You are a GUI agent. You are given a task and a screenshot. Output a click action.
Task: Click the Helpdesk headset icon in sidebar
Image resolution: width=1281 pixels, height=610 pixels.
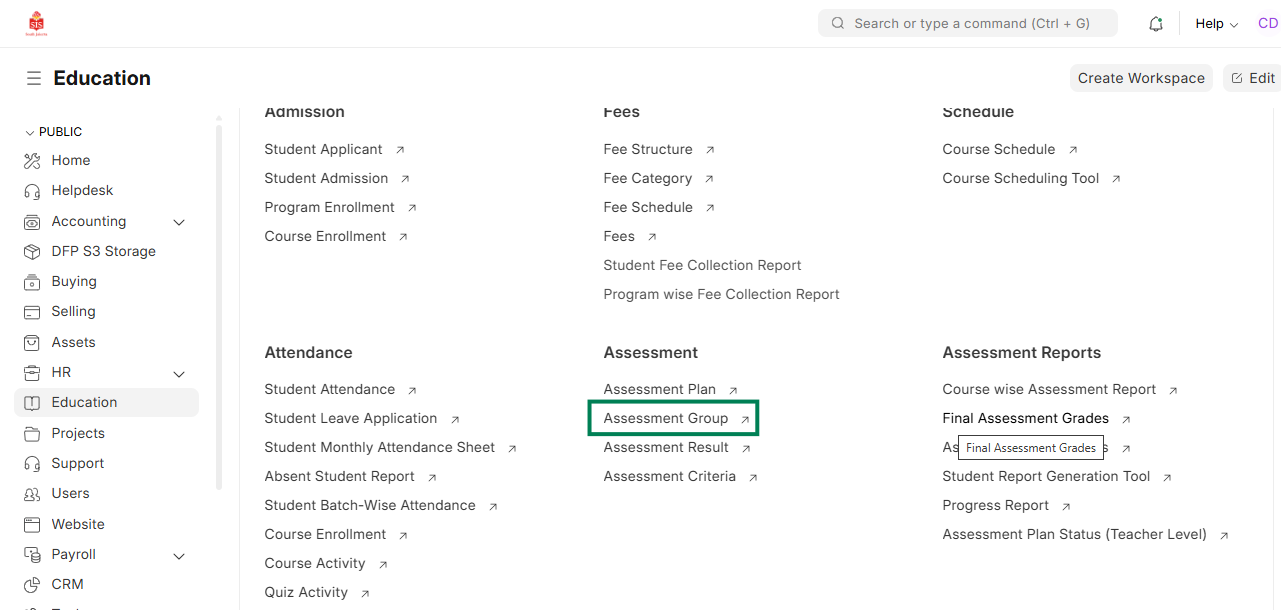coord(32,190)
